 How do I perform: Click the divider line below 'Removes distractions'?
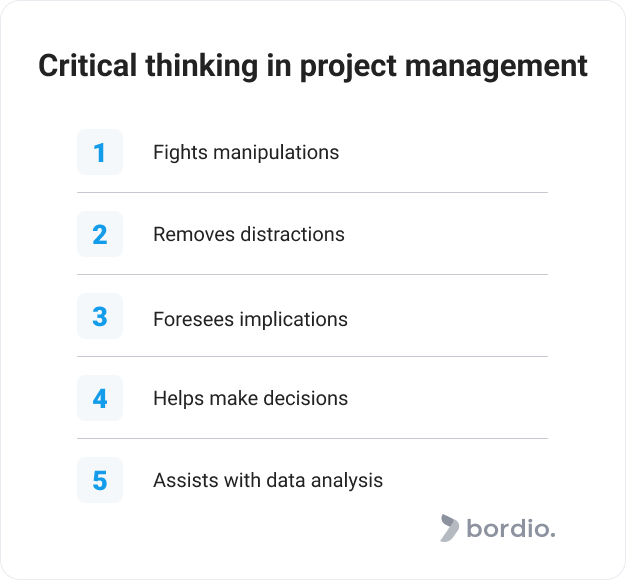[x=312, y=275]
